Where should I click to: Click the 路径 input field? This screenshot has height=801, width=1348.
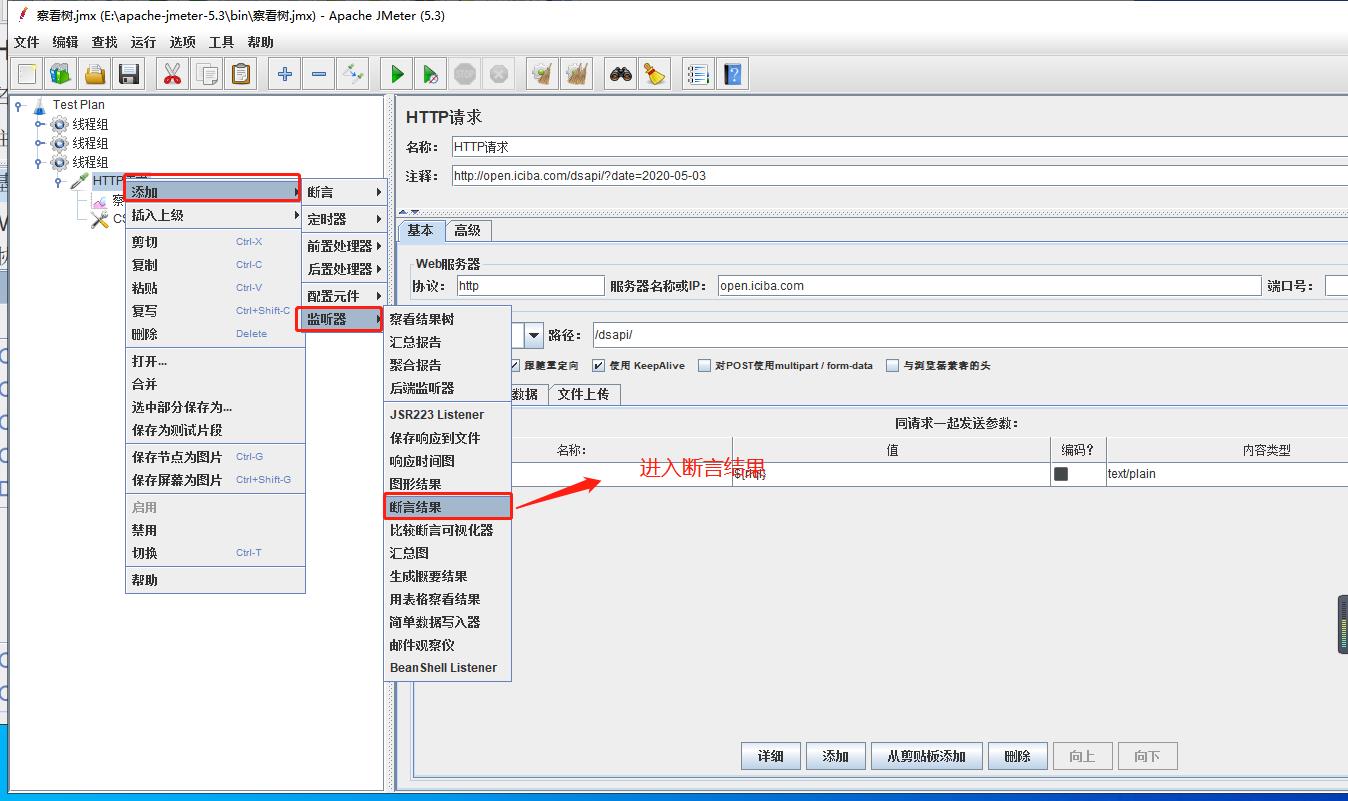(x=969, y=336)
